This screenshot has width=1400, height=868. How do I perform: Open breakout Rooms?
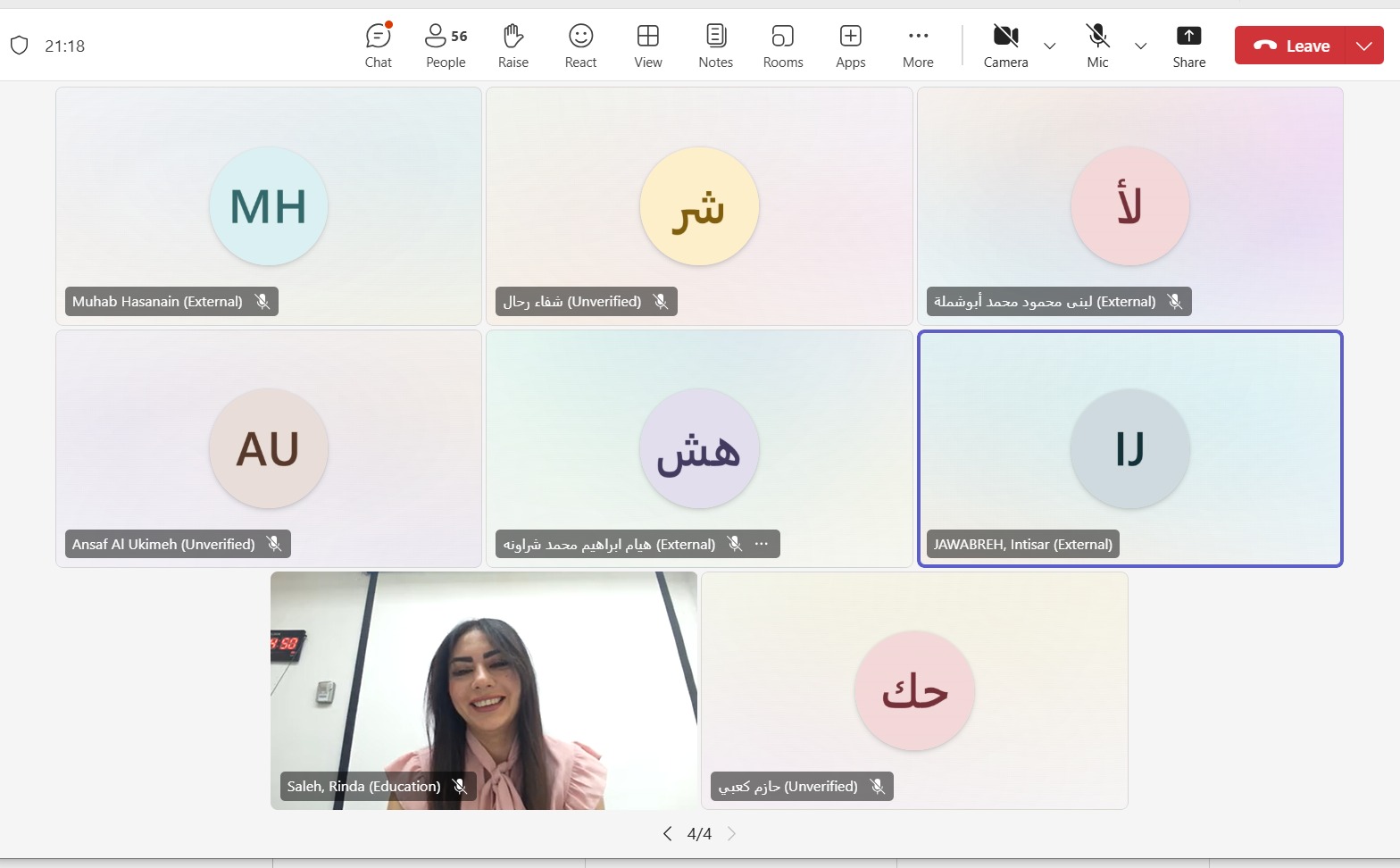[x=783, y=46]
